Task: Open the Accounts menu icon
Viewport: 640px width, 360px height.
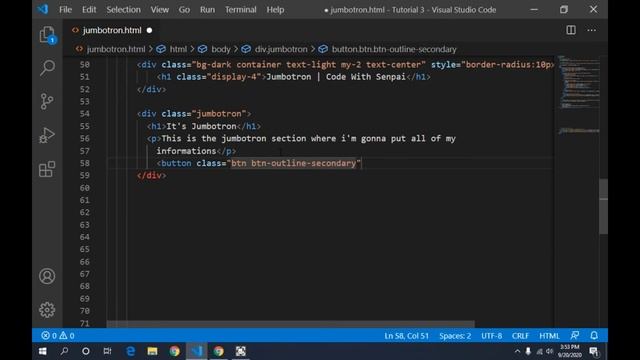Action: point(47,276)
